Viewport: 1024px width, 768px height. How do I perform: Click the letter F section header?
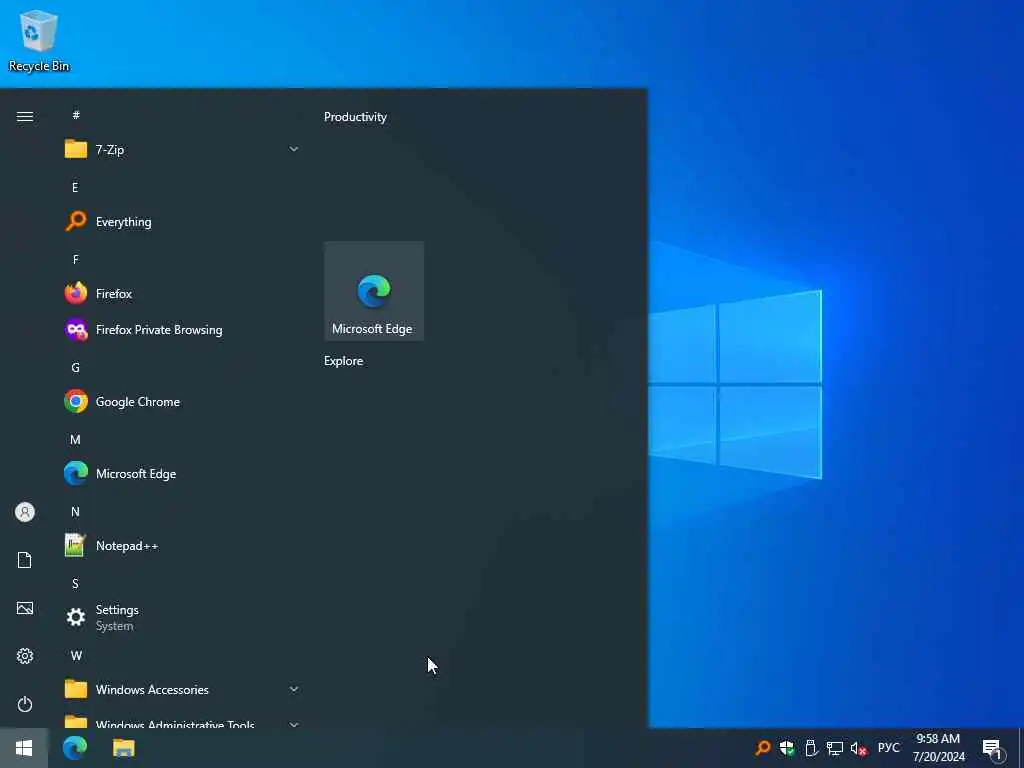75,259
